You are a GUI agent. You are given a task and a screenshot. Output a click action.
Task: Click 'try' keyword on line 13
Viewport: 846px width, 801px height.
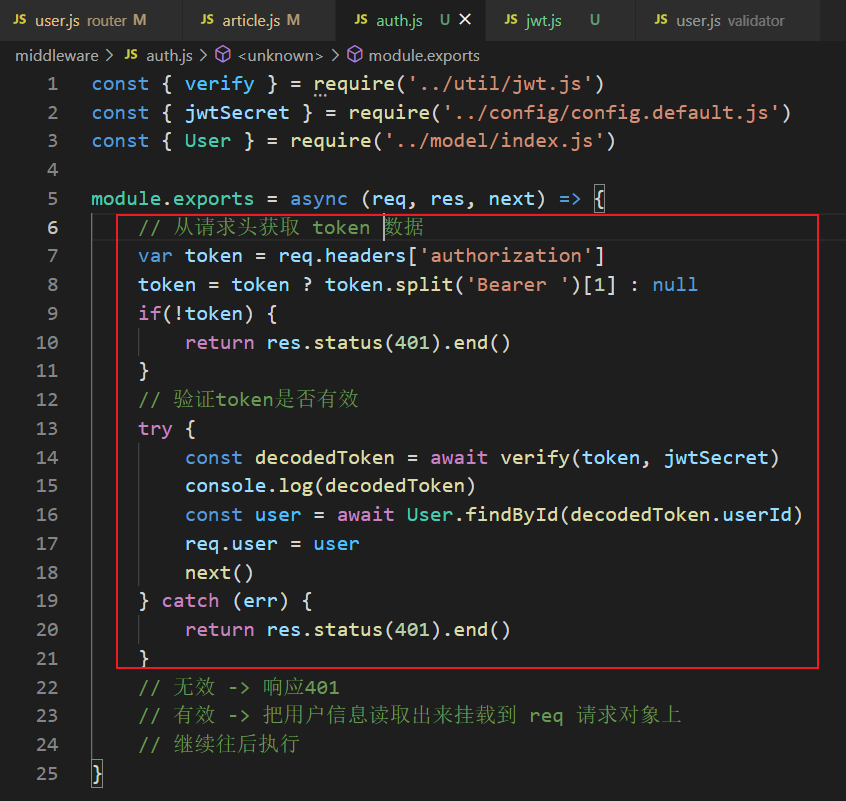[155, 429]
